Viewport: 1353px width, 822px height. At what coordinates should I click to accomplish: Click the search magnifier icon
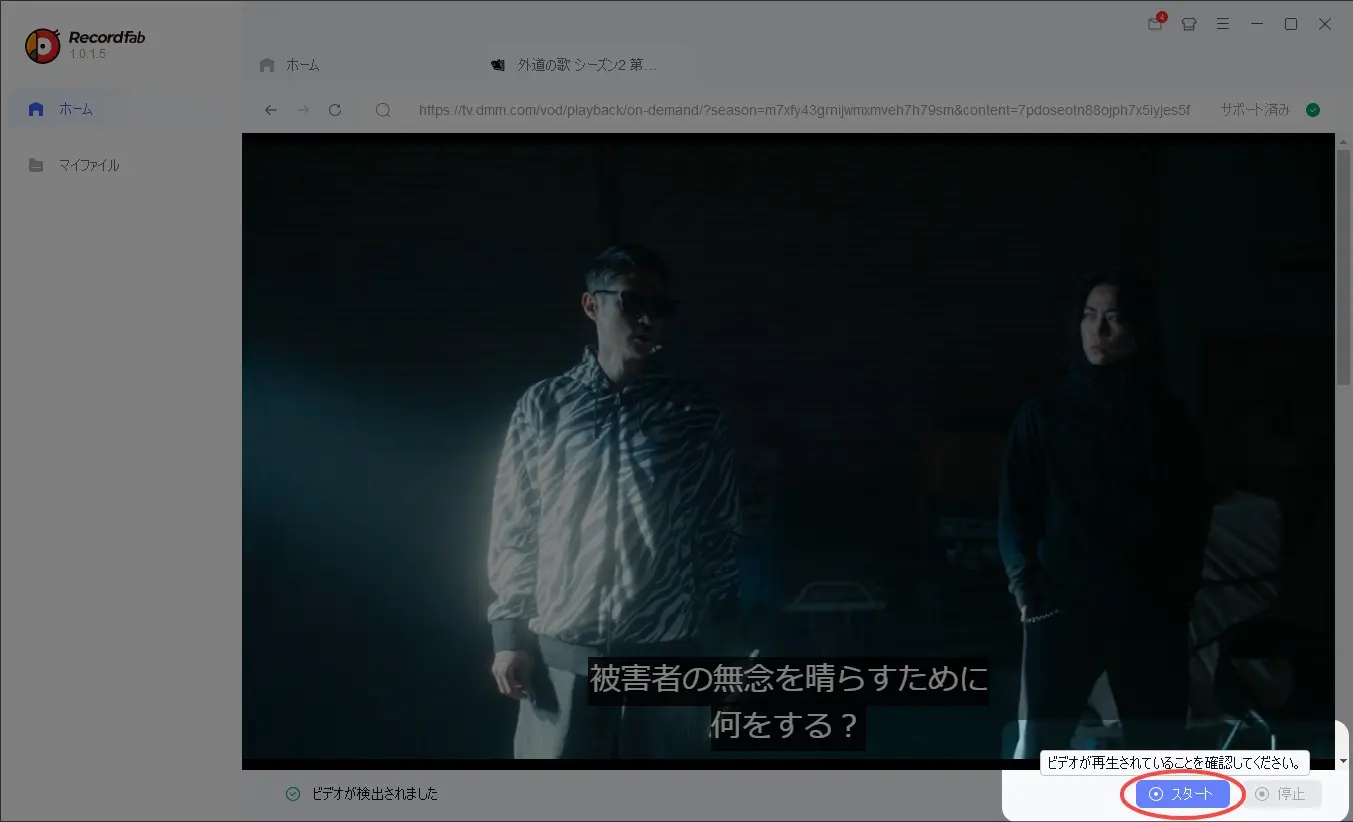[x=383, y=110]
